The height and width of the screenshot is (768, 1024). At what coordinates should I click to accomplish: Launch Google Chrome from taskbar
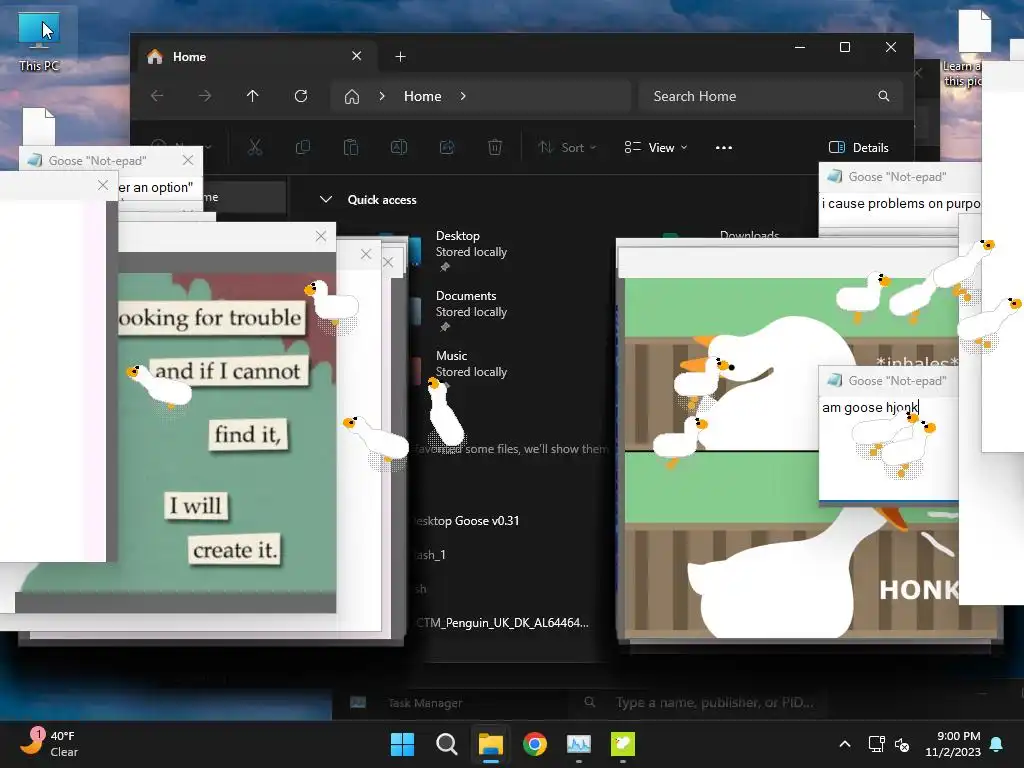click(x=535, y=744)
